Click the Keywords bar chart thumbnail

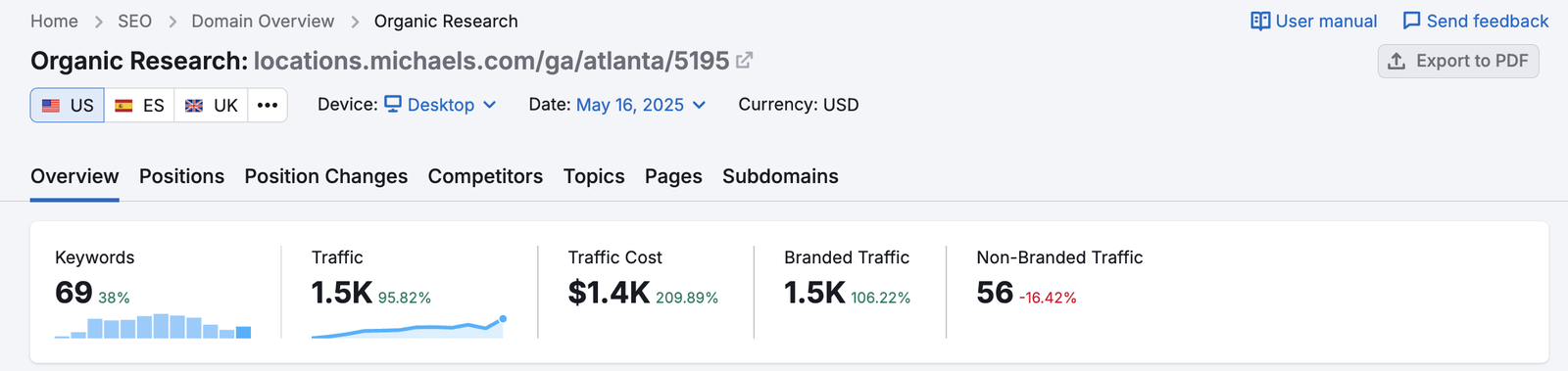[x=153, y=326]
